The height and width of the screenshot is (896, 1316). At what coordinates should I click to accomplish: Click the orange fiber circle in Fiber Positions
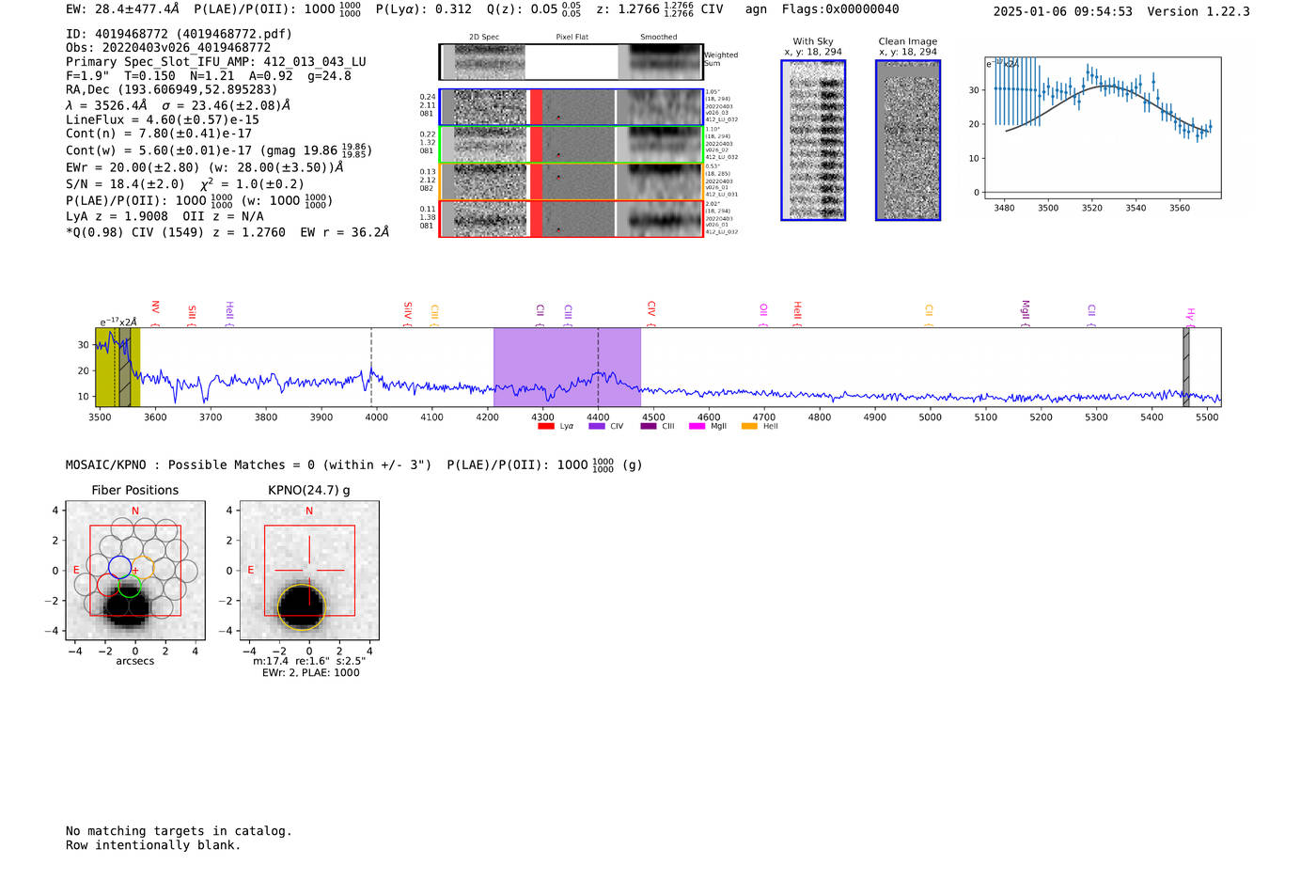[142, 567]
